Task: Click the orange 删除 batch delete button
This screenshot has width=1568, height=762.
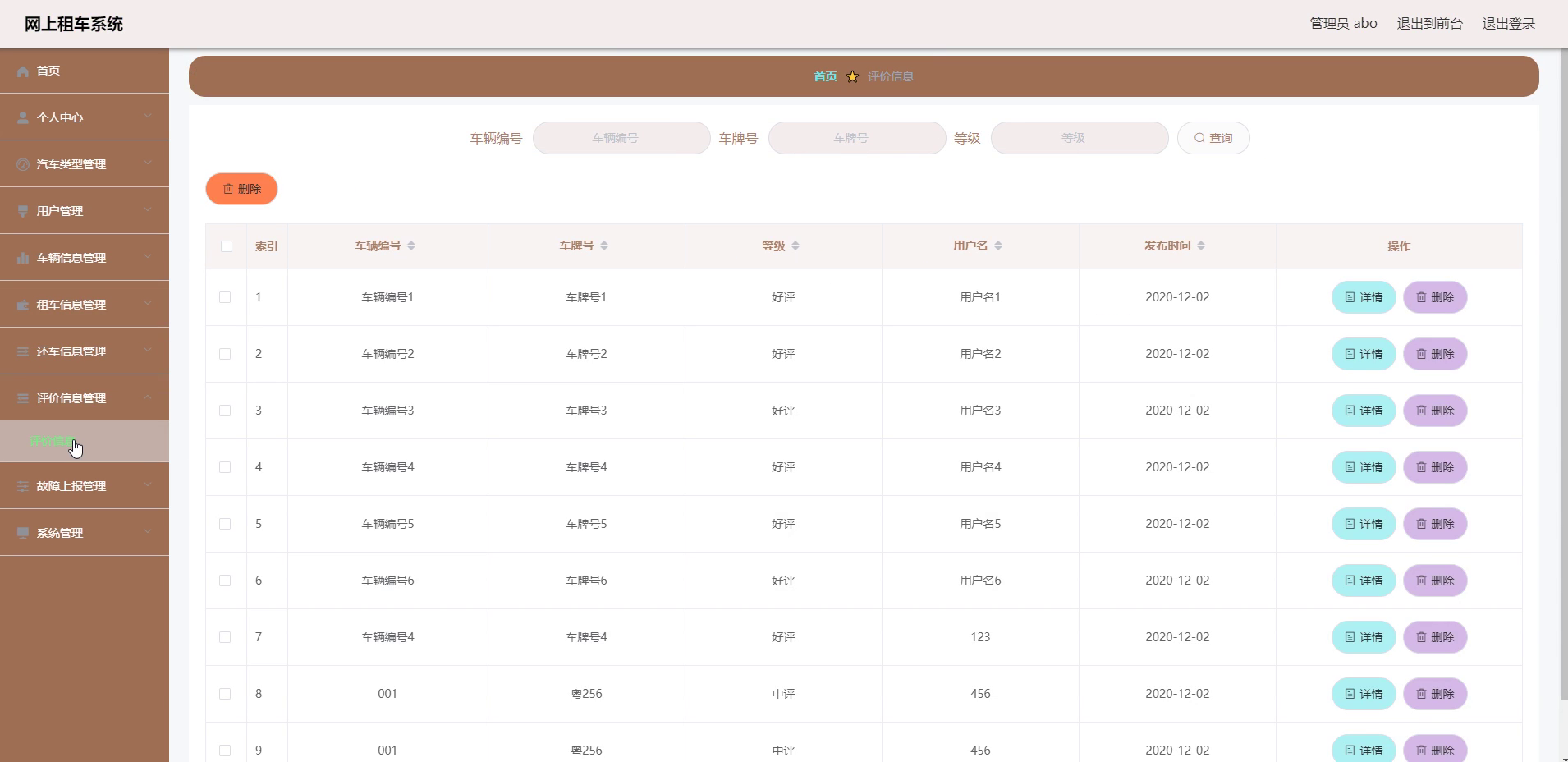Action: (241, 189)
